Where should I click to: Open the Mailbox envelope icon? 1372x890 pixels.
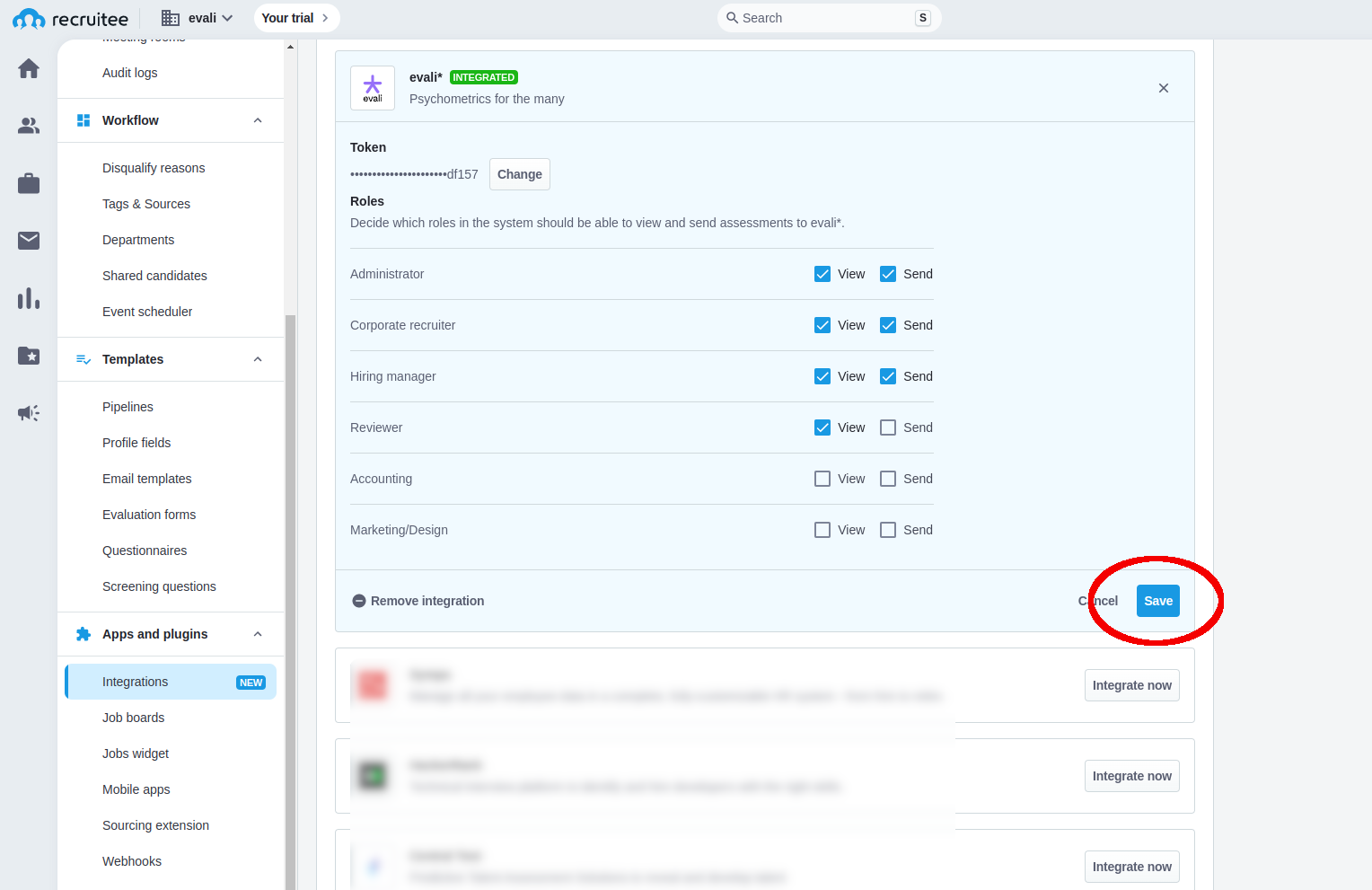click(29, 241)
